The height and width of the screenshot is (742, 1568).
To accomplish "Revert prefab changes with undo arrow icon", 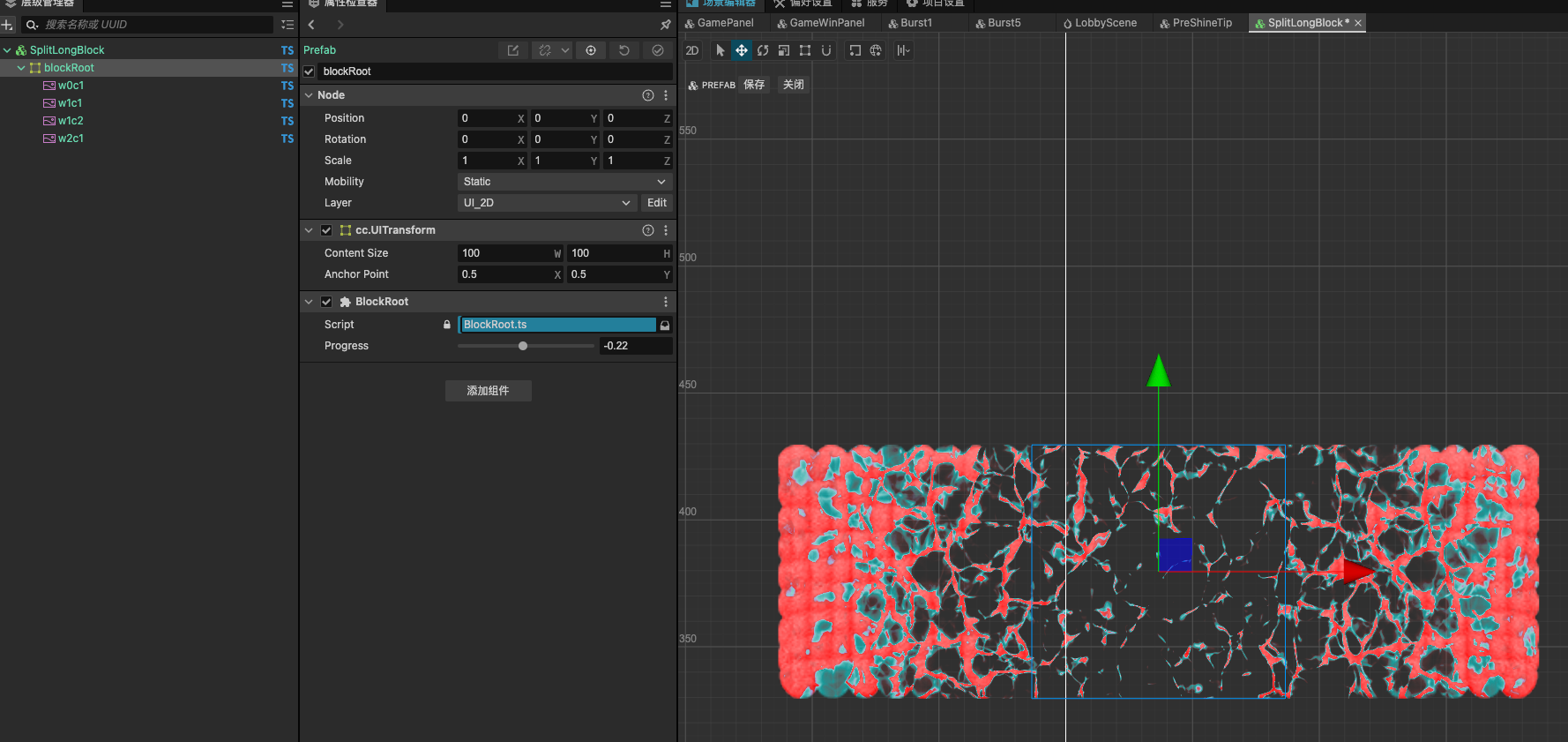I will pyautogui.click(x=624, y=50).
